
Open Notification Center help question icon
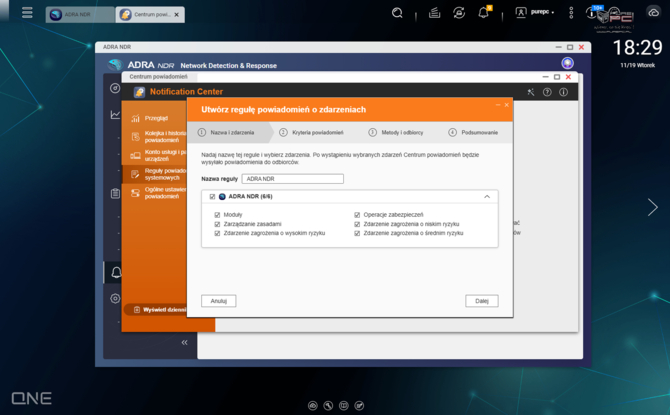coord(547,92)
